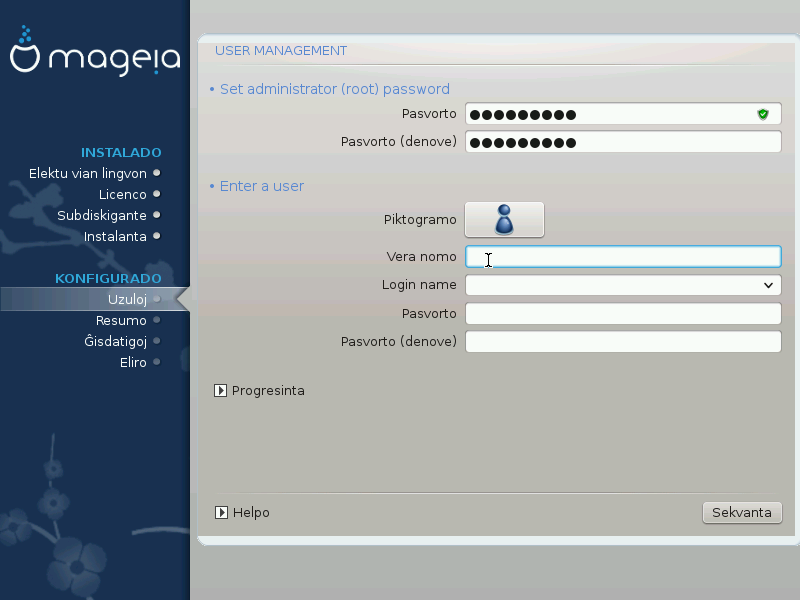Click the user Pasvorto field
This screenshot has height=600, width=800.
pyautogui.click(x=622, y=314)
